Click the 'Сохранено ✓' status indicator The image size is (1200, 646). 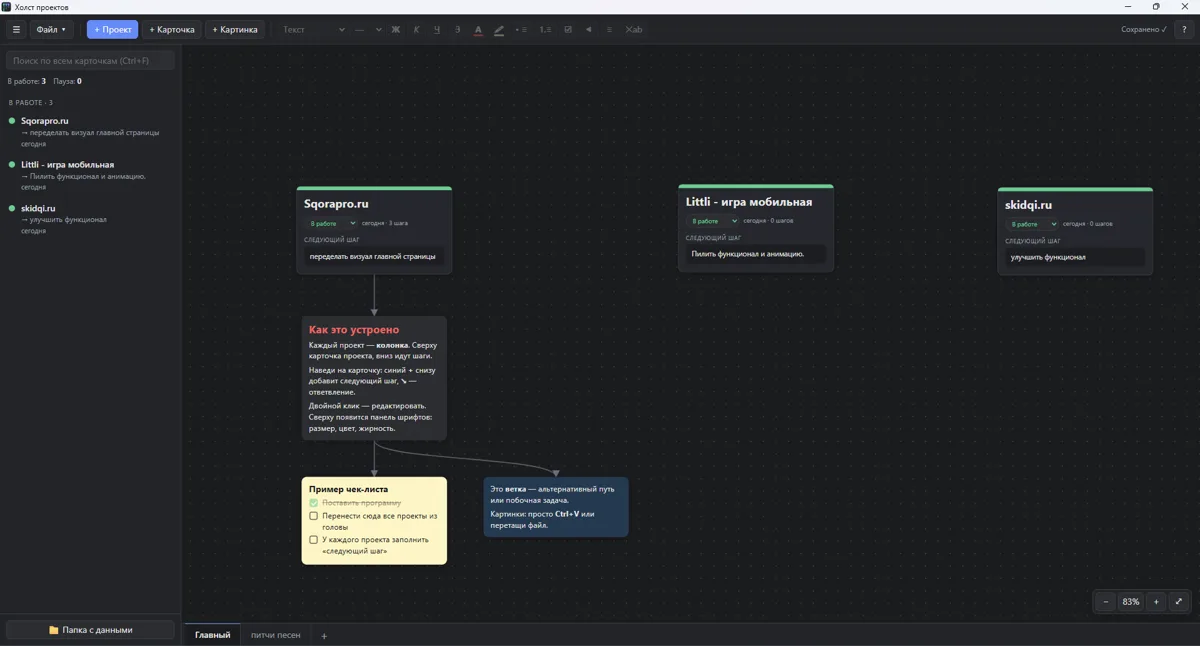[x=1144, y=29]
